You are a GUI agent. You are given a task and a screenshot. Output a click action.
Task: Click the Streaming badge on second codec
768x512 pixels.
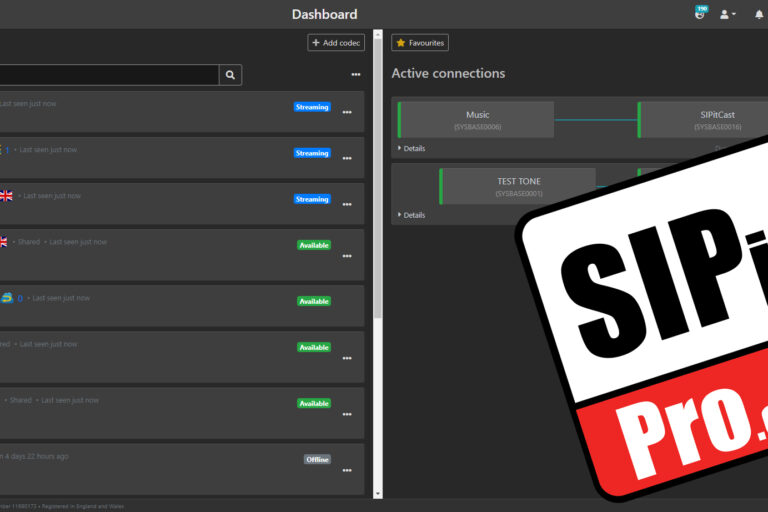pyautogui.click(x=312, y=153)
